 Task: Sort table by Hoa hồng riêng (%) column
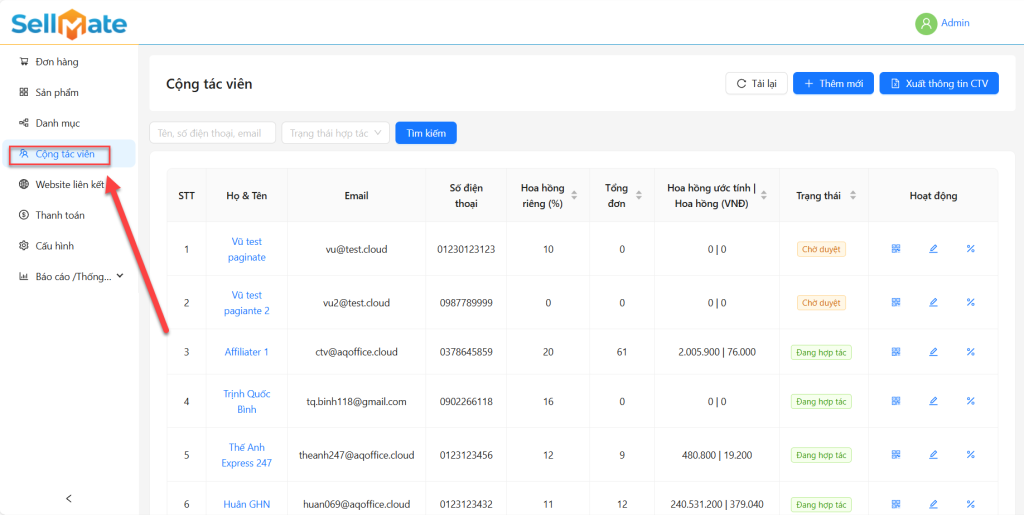coord(573,196)
